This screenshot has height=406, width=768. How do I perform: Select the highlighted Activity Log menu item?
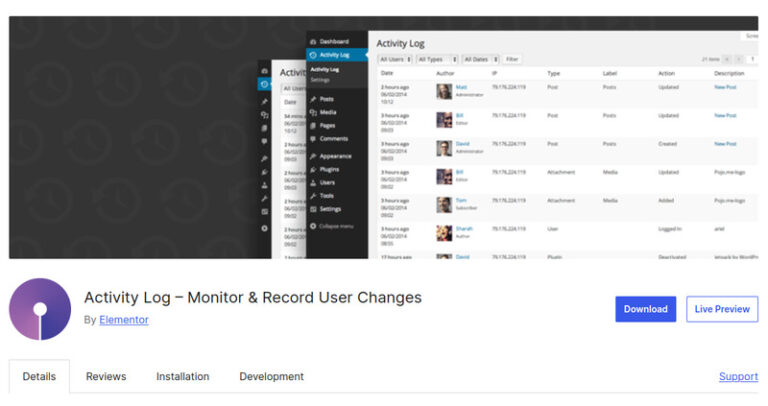[x=337, y=55]
